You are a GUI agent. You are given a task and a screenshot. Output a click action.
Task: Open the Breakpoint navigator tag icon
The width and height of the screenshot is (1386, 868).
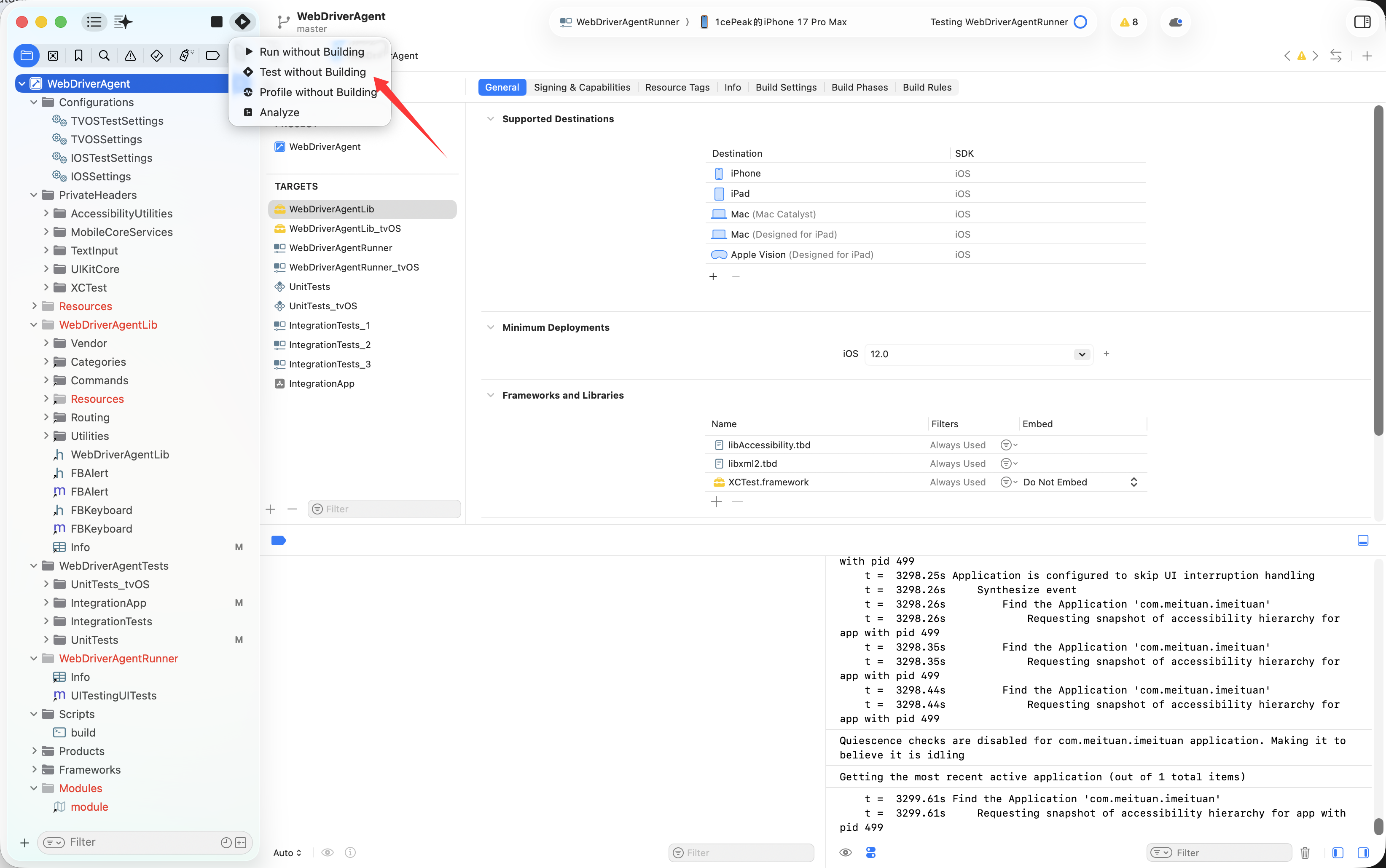[x=212, y=56]
